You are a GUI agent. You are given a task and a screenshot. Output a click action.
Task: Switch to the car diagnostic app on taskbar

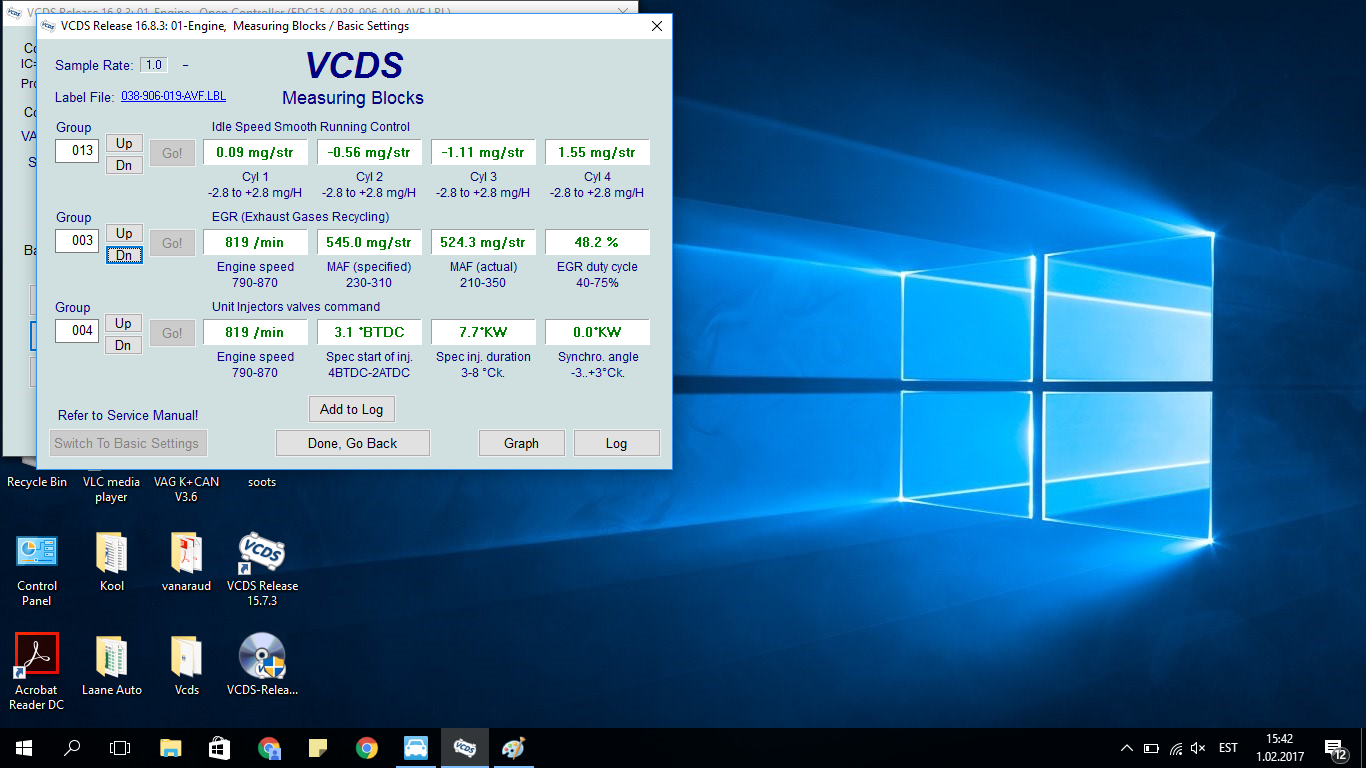coord(415,747)
